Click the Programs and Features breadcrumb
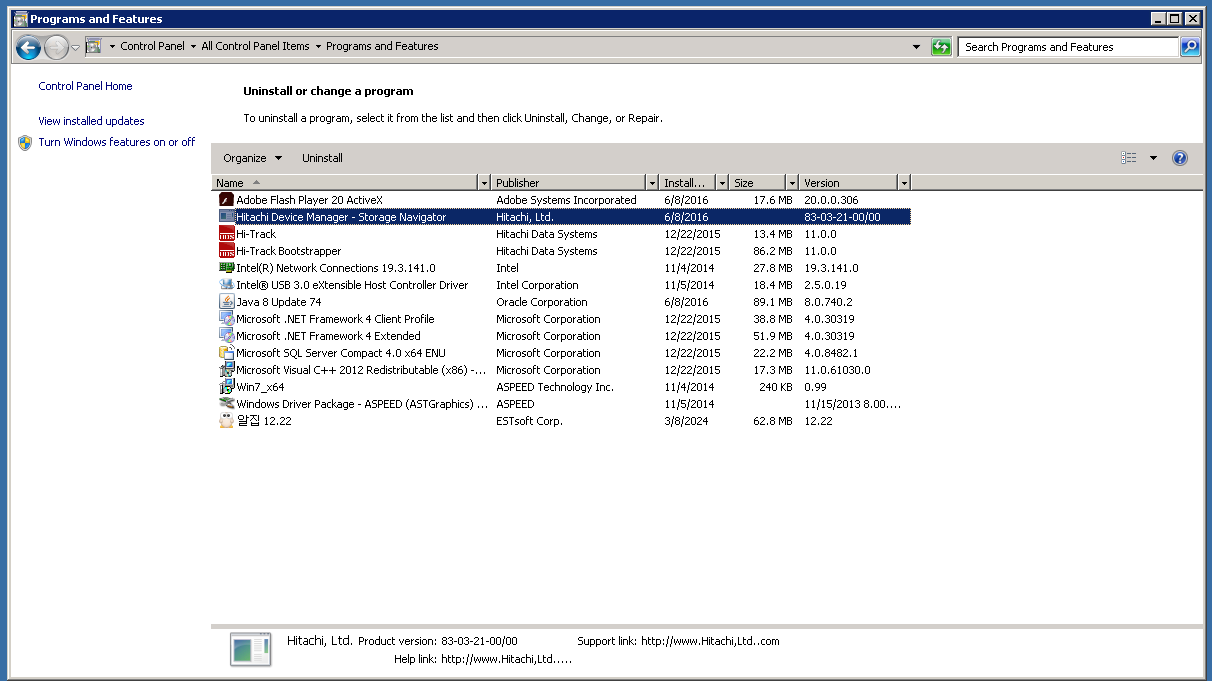 (x=382, y=46)
